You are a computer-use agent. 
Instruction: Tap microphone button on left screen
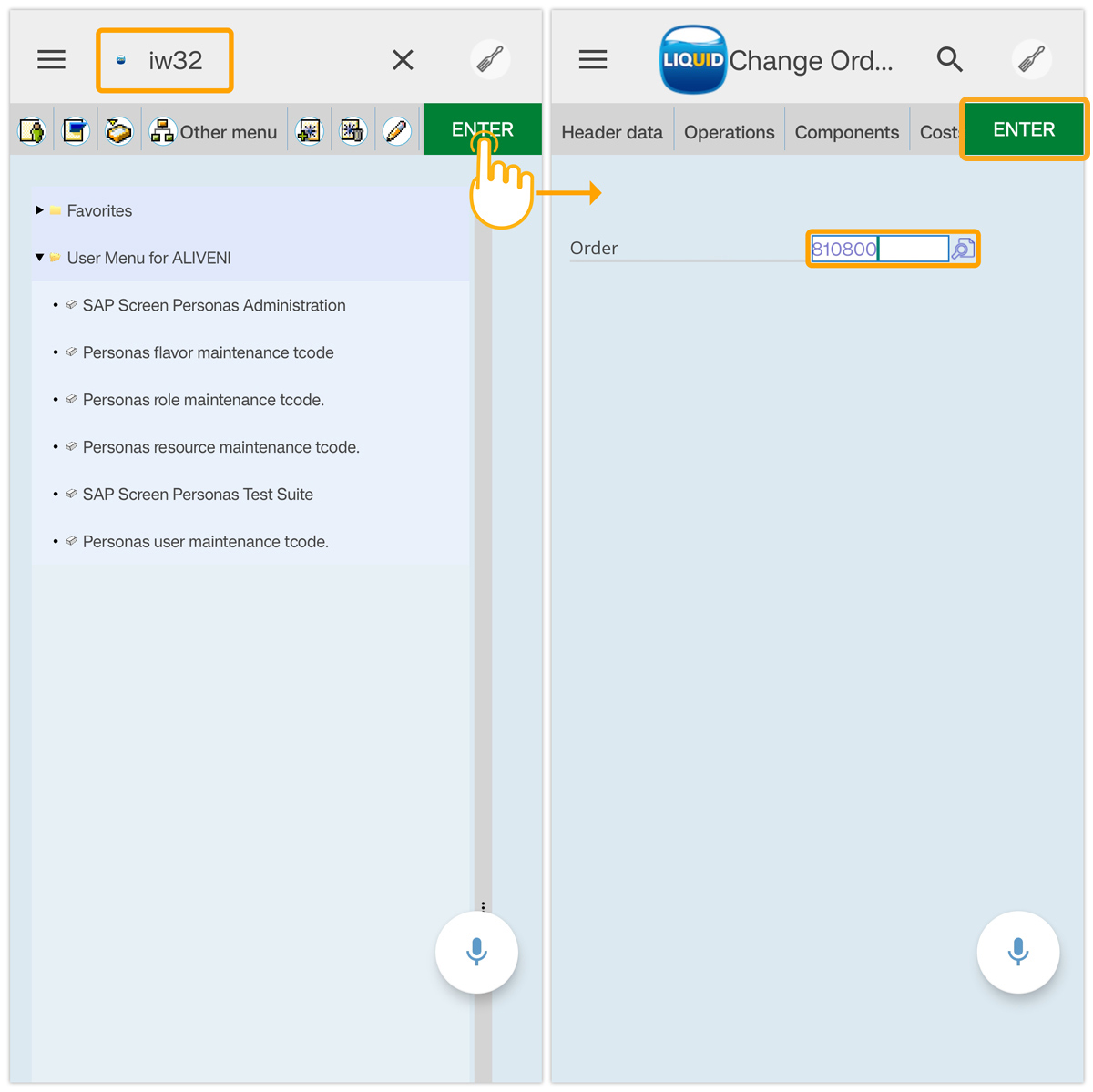pos(476,952)
